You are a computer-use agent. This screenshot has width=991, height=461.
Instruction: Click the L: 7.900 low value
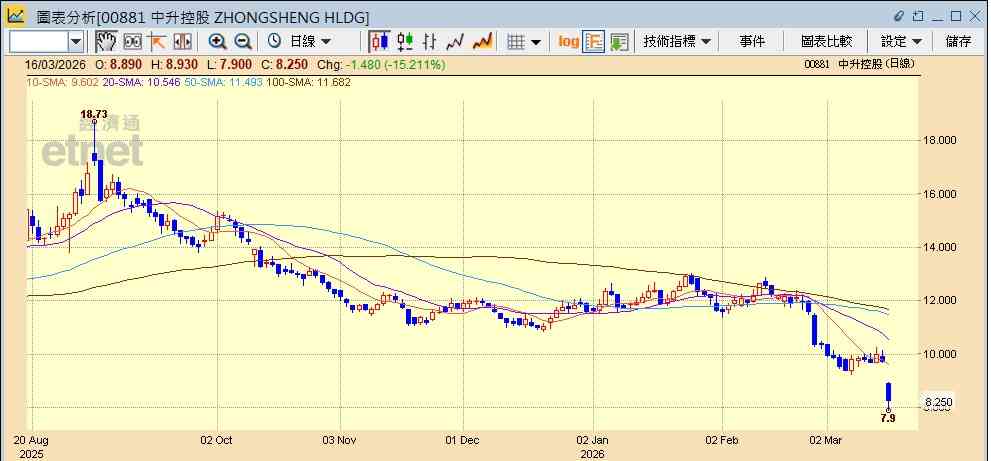229,65
